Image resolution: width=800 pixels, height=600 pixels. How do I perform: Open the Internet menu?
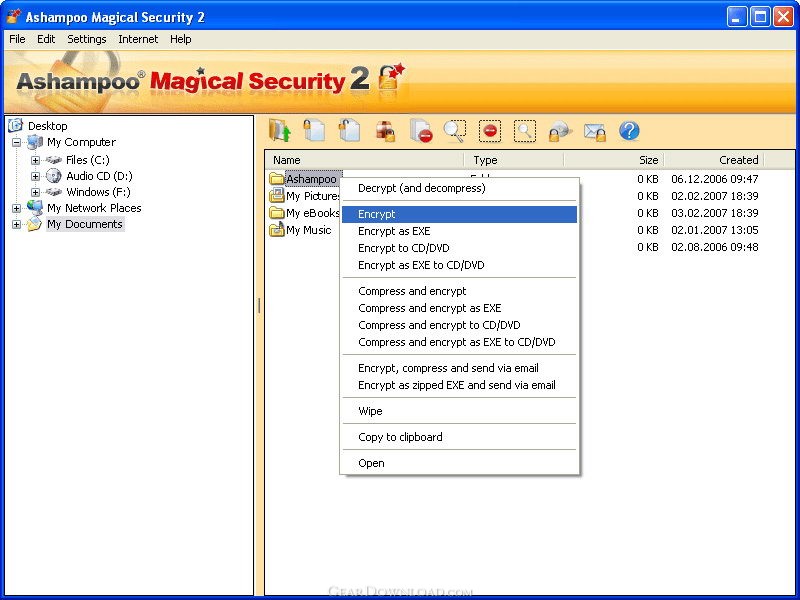click(x=138, y=39)
